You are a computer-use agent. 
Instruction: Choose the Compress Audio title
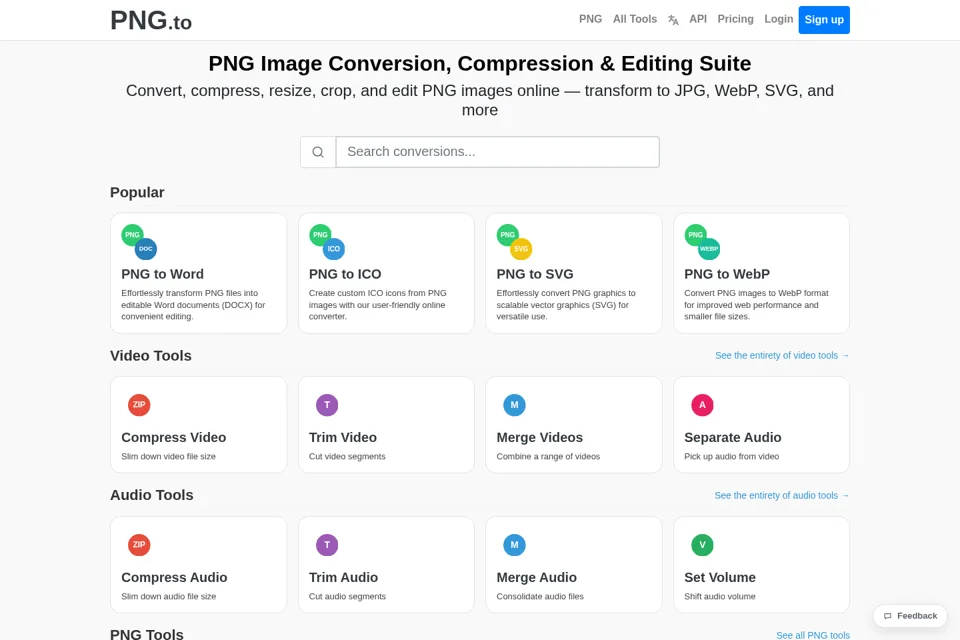(174, 578)
